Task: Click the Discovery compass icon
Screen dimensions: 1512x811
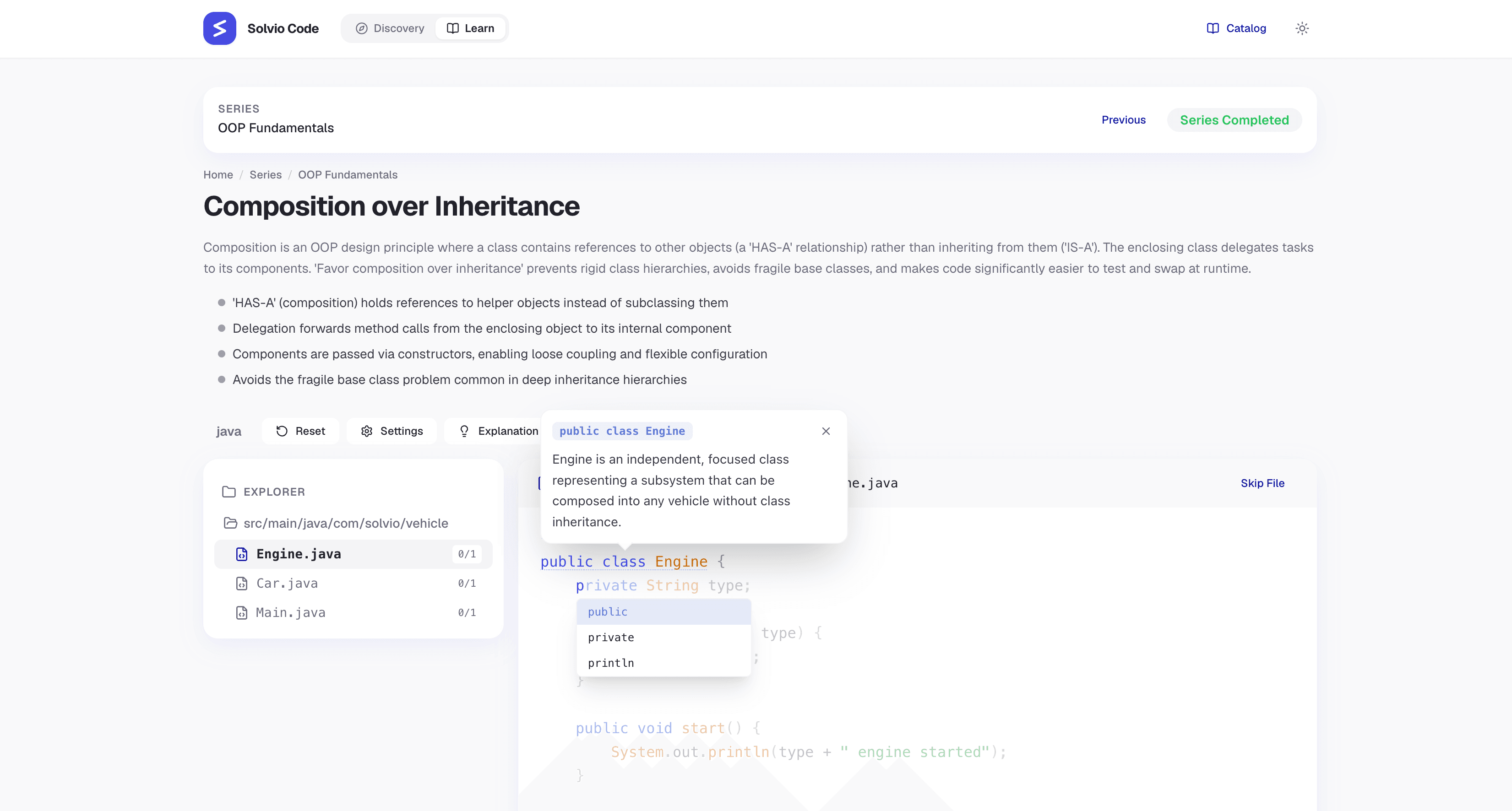Action: [362, 28]
